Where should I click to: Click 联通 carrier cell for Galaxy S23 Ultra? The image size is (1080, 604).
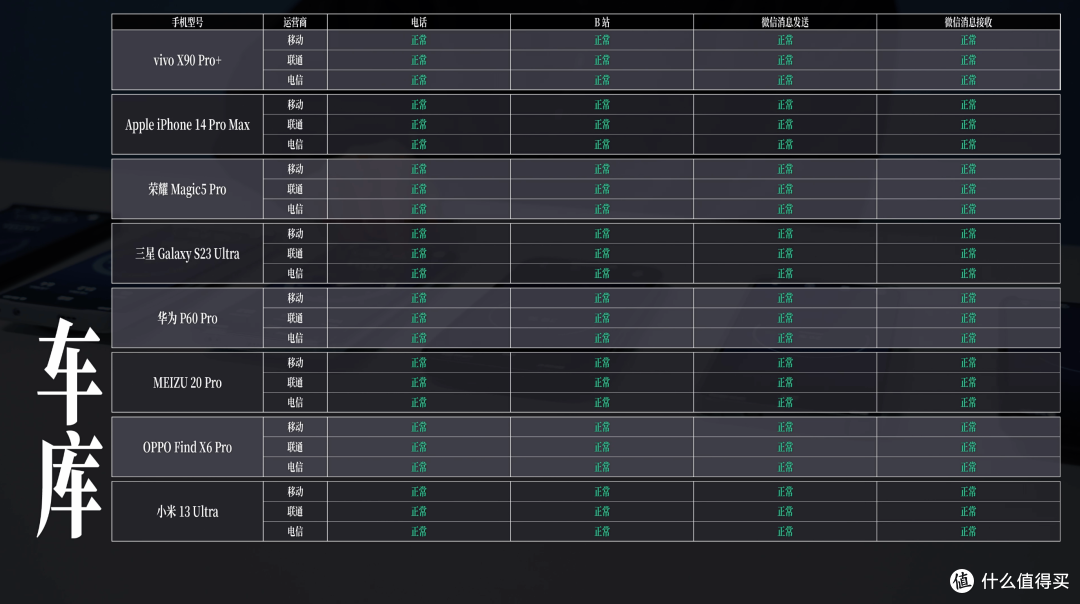(295, 253)
